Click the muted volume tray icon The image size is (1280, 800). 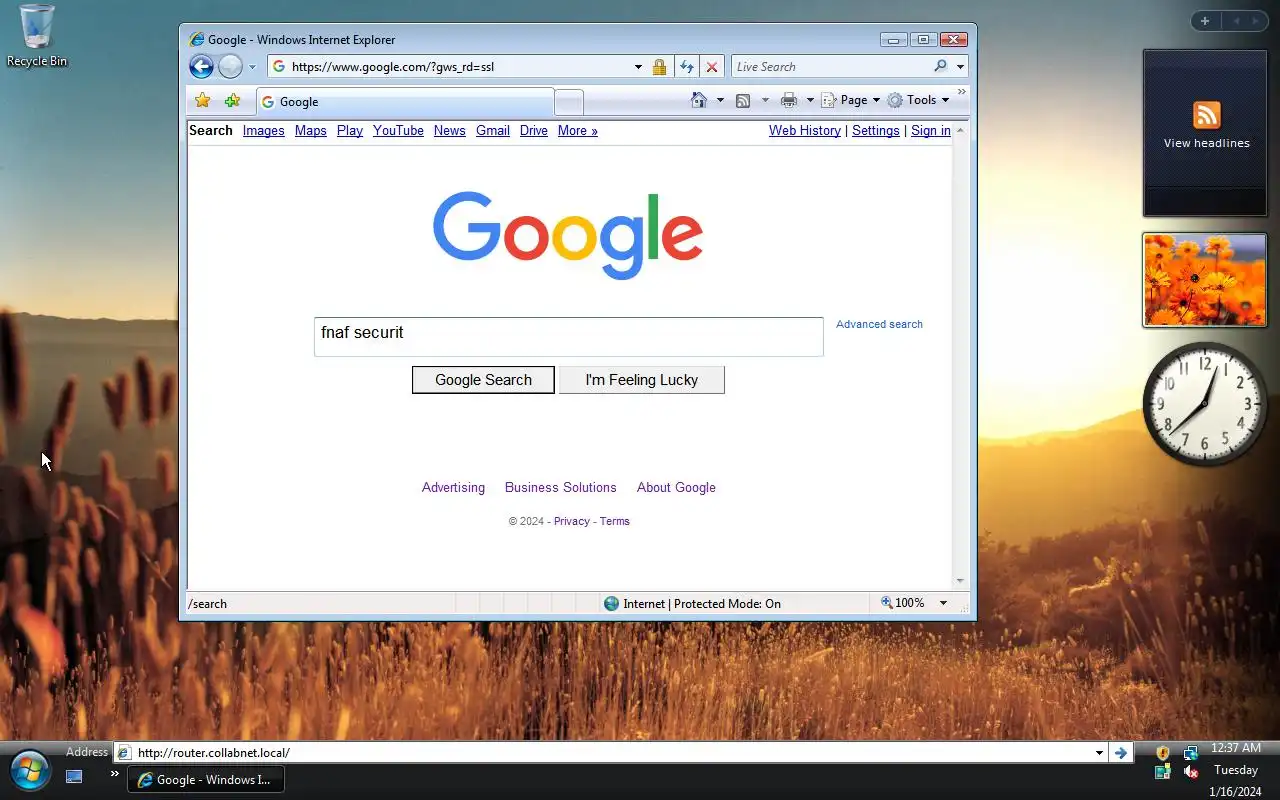pyautogui.click(x=1191, y=772)
